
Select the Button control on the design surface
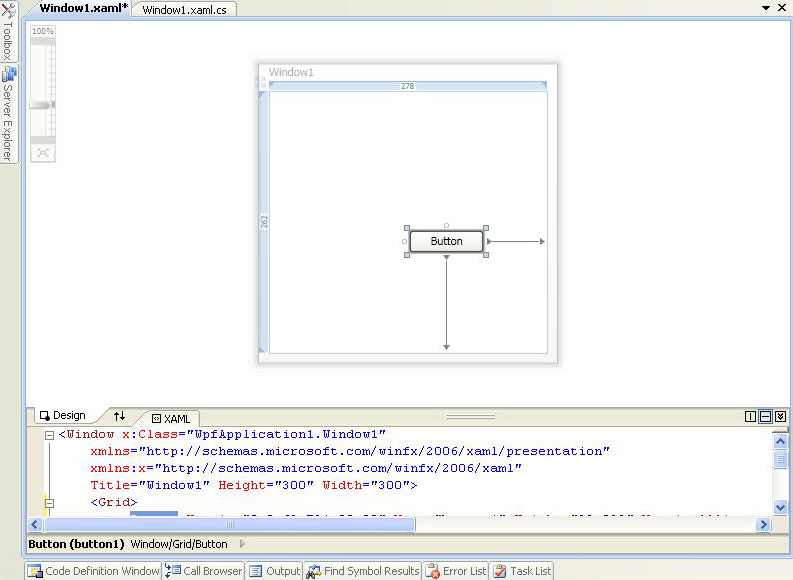point(446,241)
